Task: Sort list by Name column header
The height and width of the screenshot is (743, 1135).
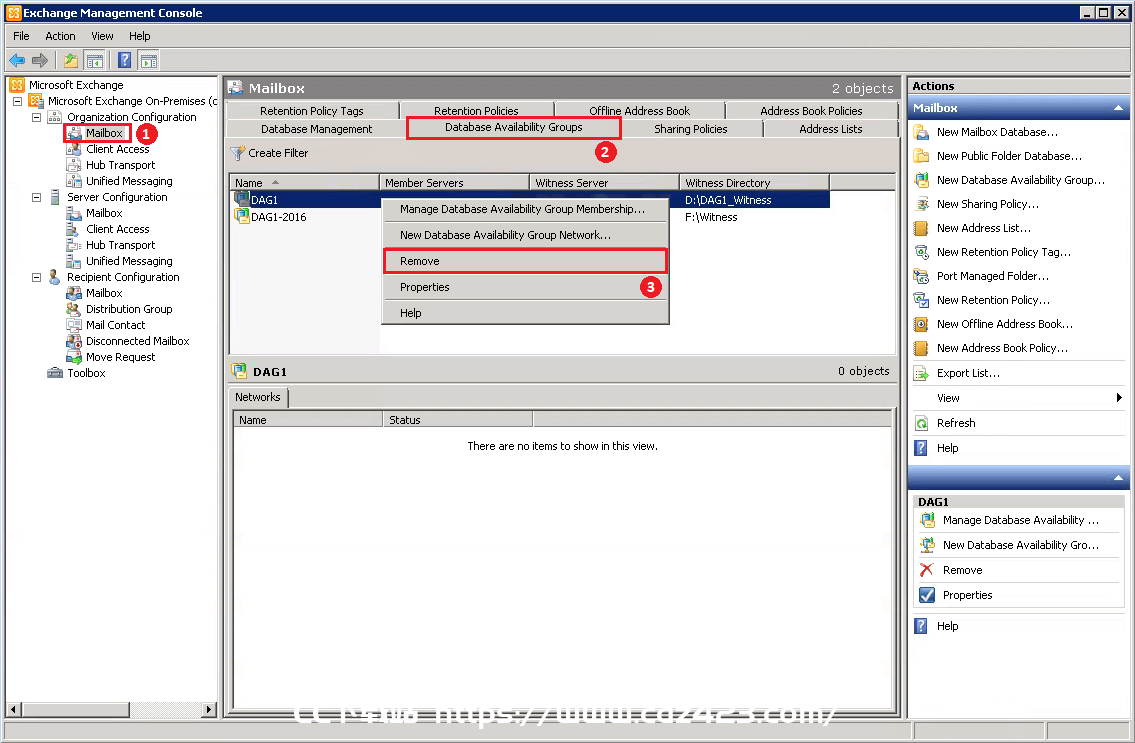Action: tap(304, 182)
